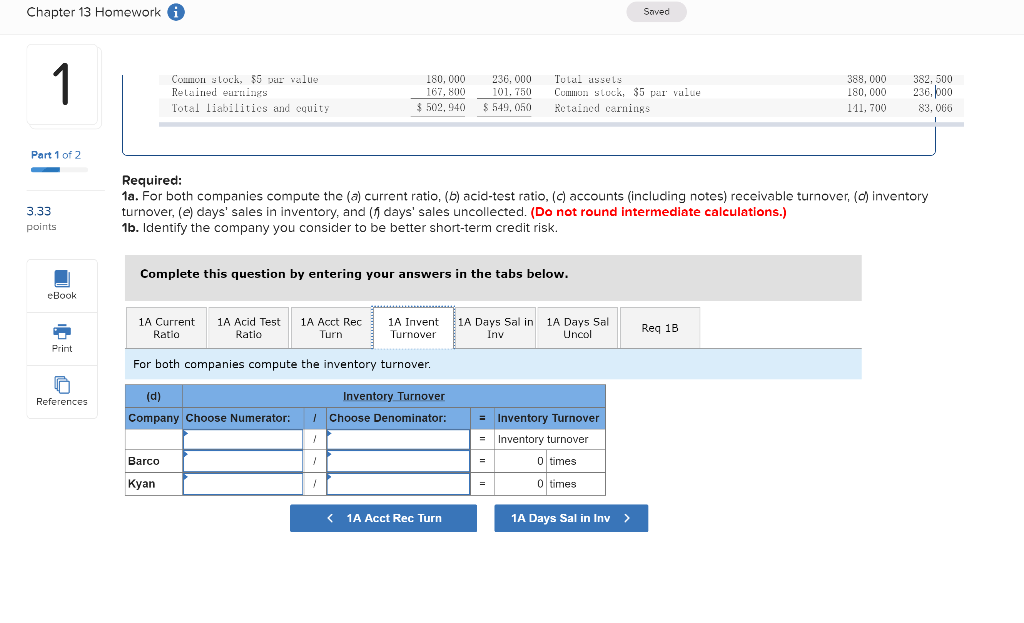The image size is (1024, 623).
Task: Select the 1A Invent Turnover tab
Action: [413, 328]
